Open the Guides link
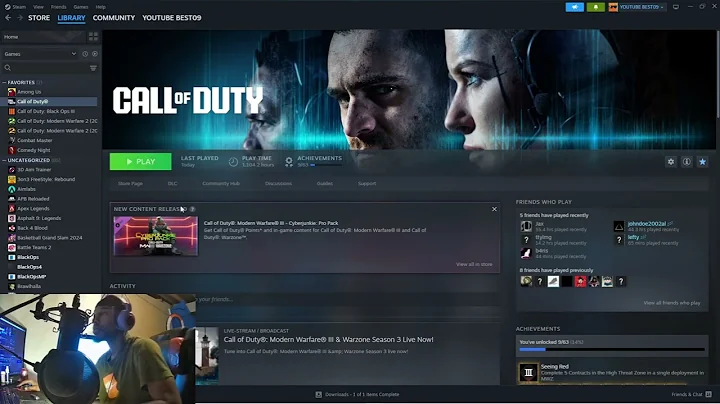 click(x=325, y=184)
